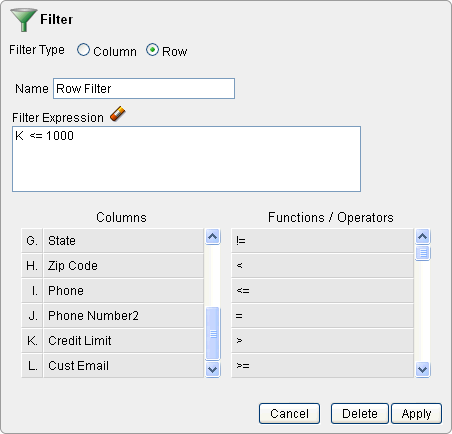Screen dimensions: 452x434
Task: Choose column K. Credit Limit
Action: coord(113,341)
